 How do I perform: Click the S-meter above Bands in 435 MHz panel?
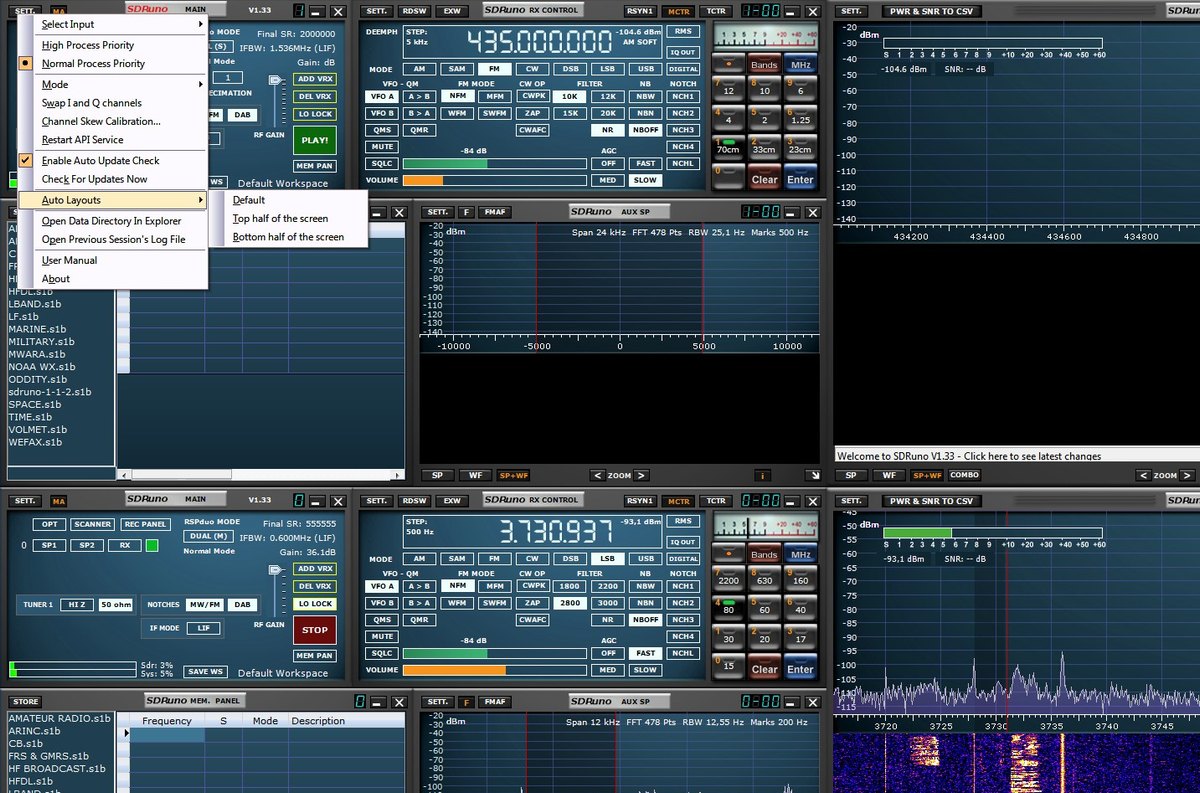pyautogui.click(x=763, y=35)
